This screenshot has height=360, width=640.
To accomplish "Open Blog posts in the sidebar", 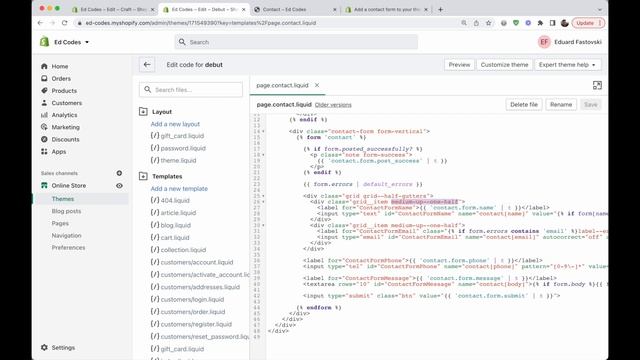I will point(66,211).
